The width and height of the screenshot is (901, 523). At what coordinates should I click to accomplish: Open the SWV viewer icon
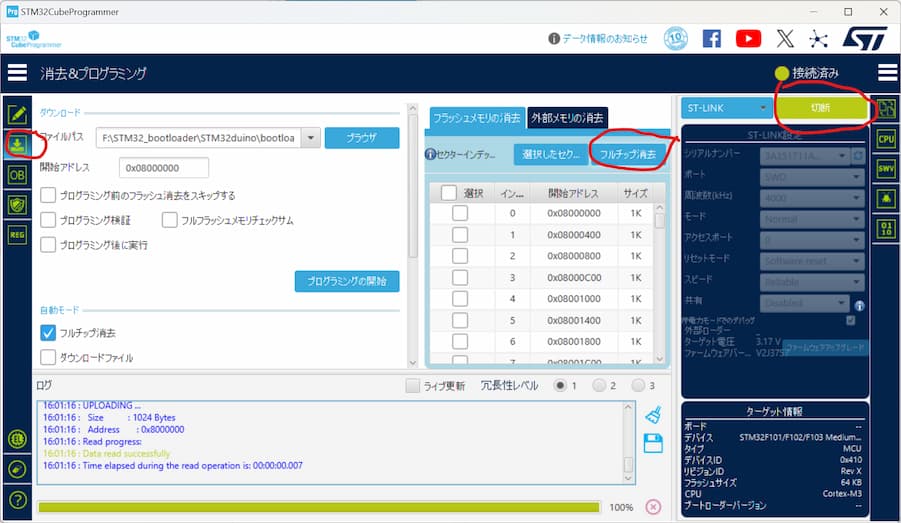886,168
